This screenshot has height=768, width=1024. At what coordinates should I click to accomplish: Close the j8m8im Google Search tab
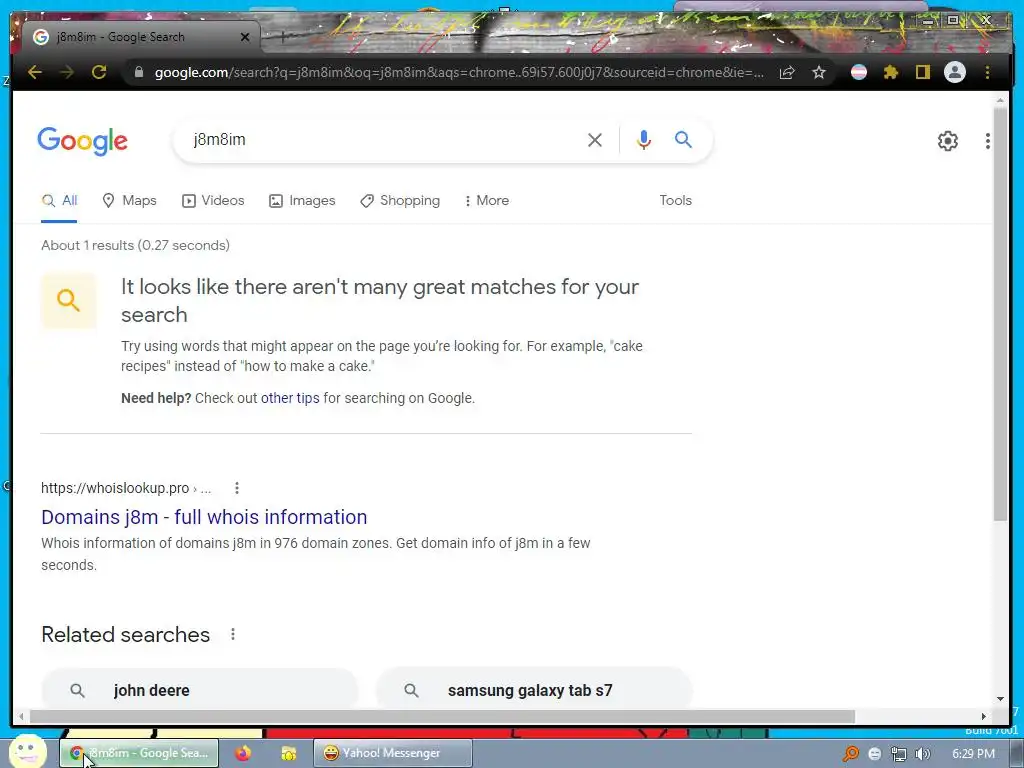click(x=245, y=37)
